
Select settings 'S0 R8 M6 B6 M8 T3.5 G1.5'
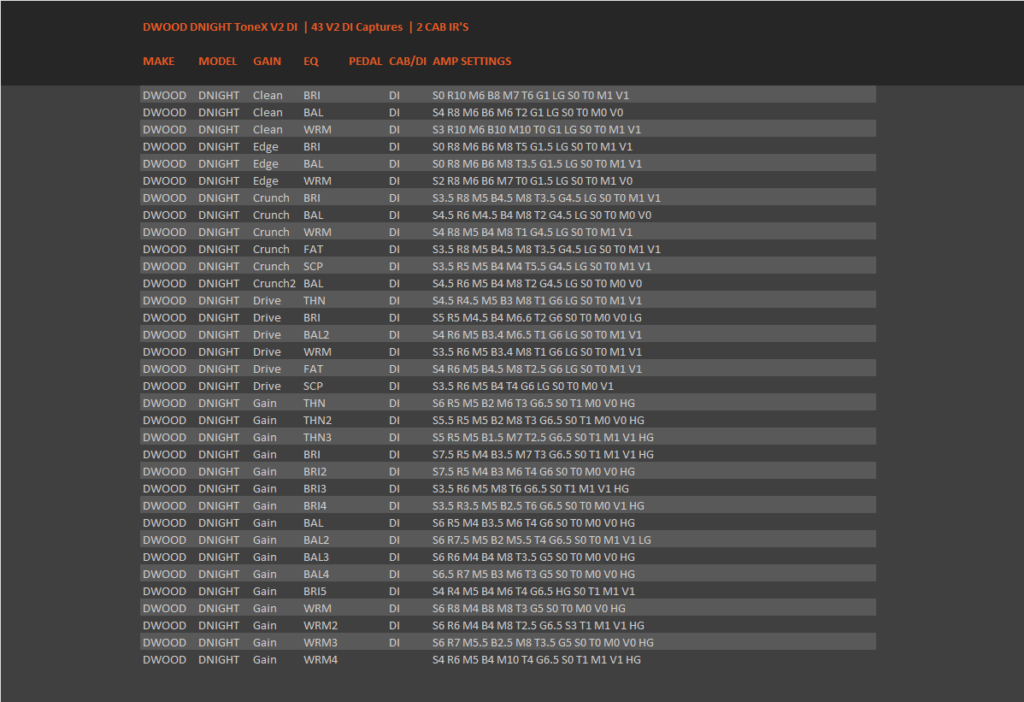pyautogui.click(x=537, y=164)
